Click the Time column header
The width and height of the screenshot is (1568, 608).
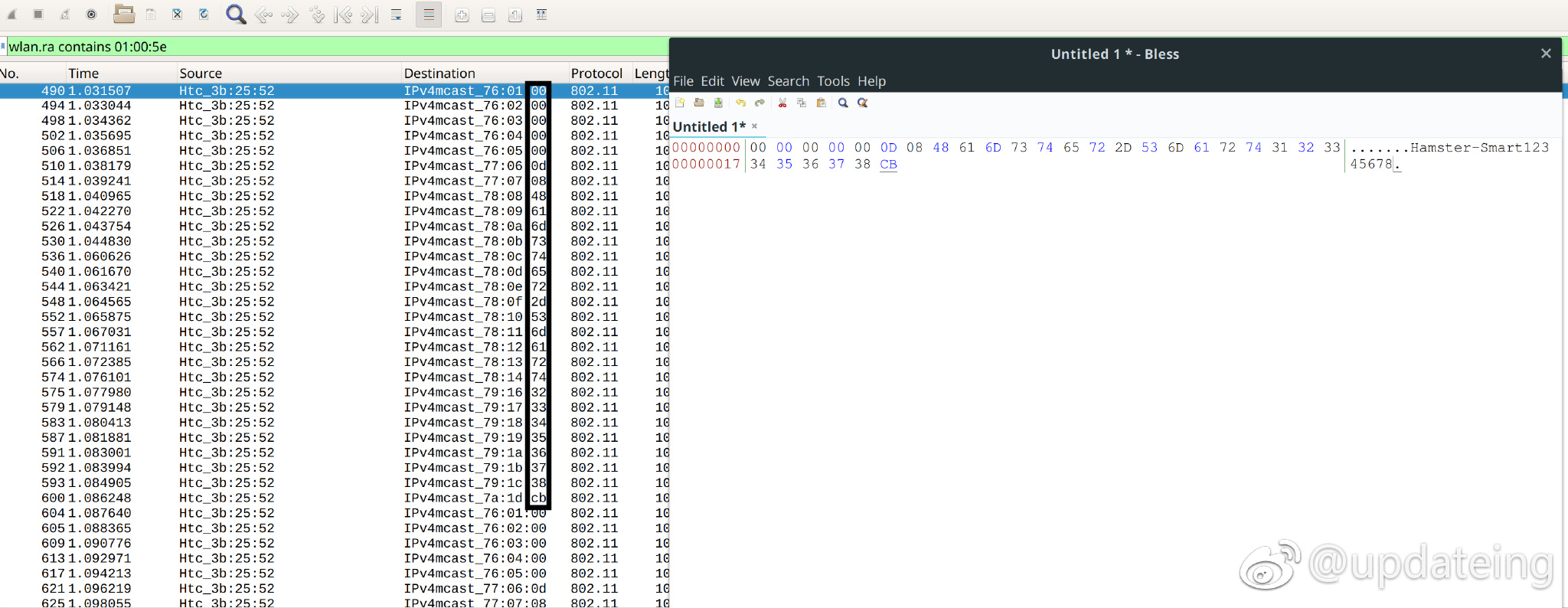pos(83,74)
